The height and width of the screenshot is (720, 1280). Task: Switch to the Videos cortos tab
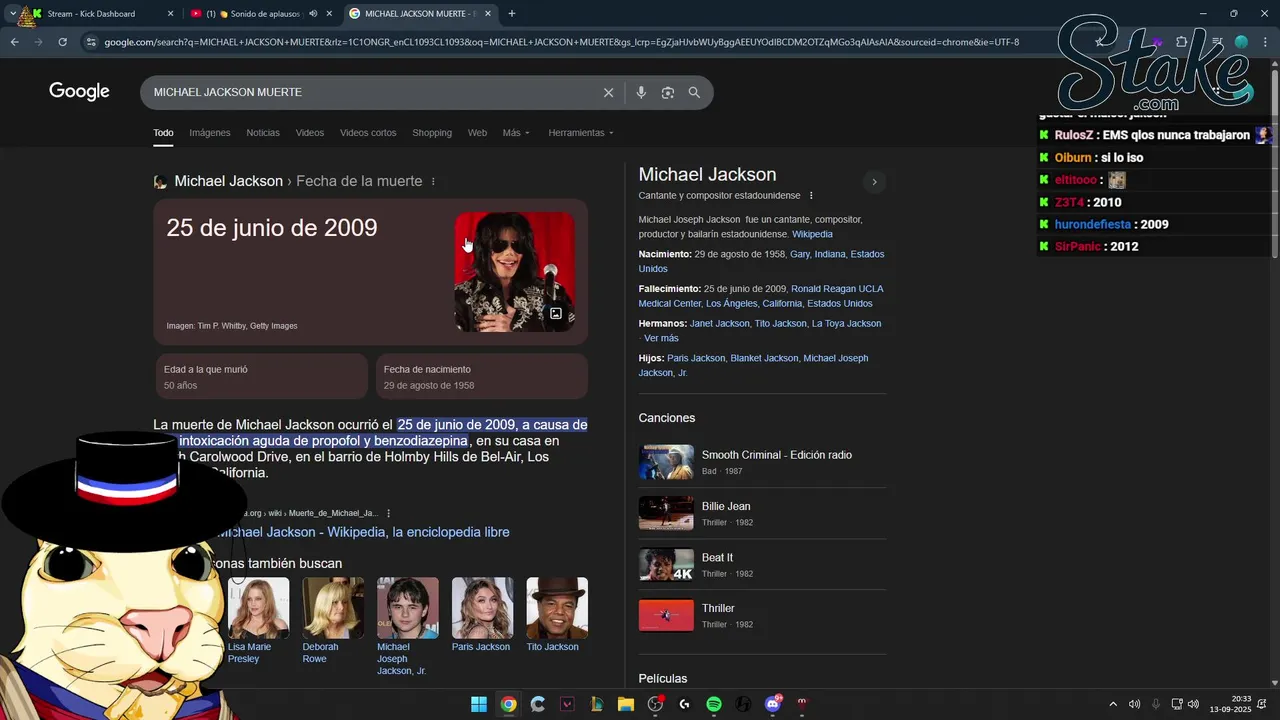coord(368,133)
